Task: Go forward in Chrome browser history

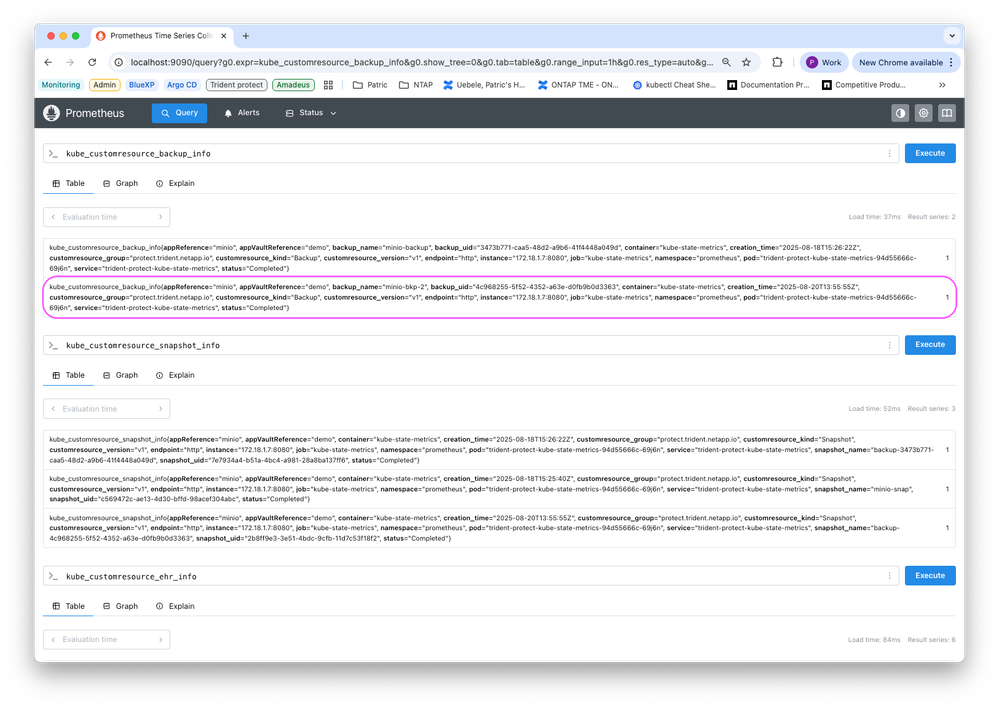Action: pos(70,62)
